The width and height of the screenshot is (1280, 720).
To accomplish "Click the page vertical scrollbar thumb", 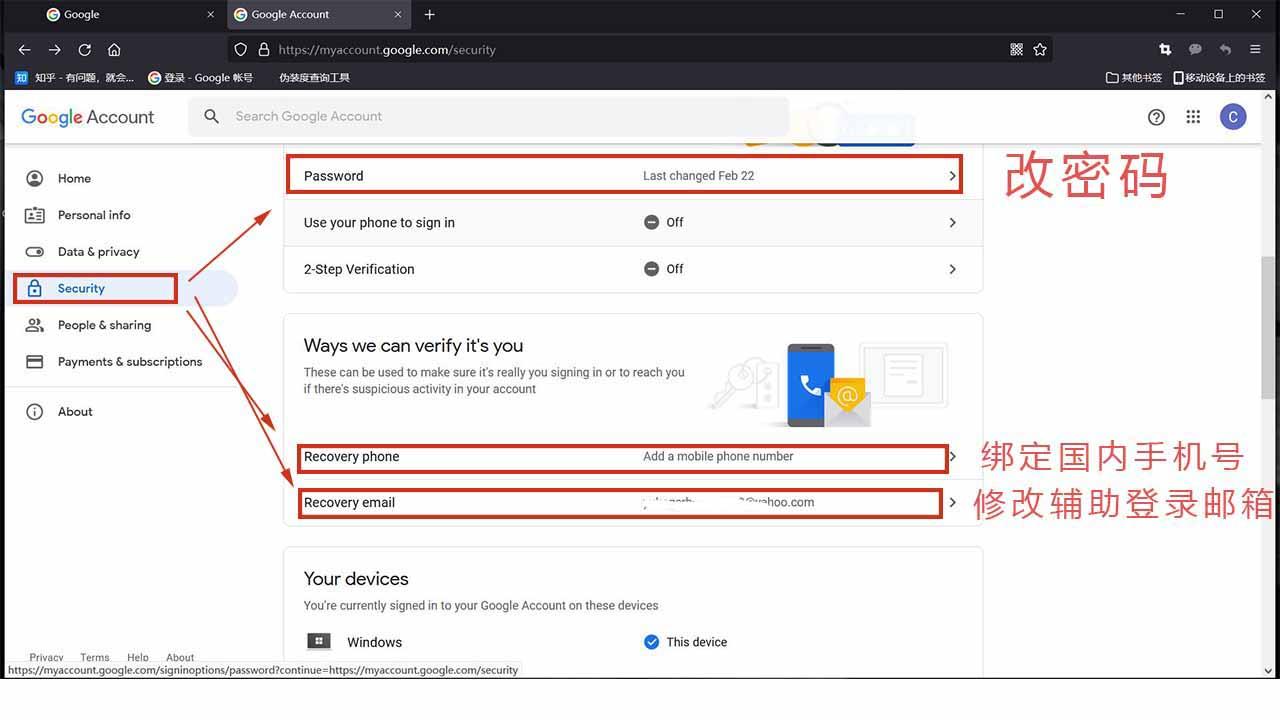I will point(1269,328).
